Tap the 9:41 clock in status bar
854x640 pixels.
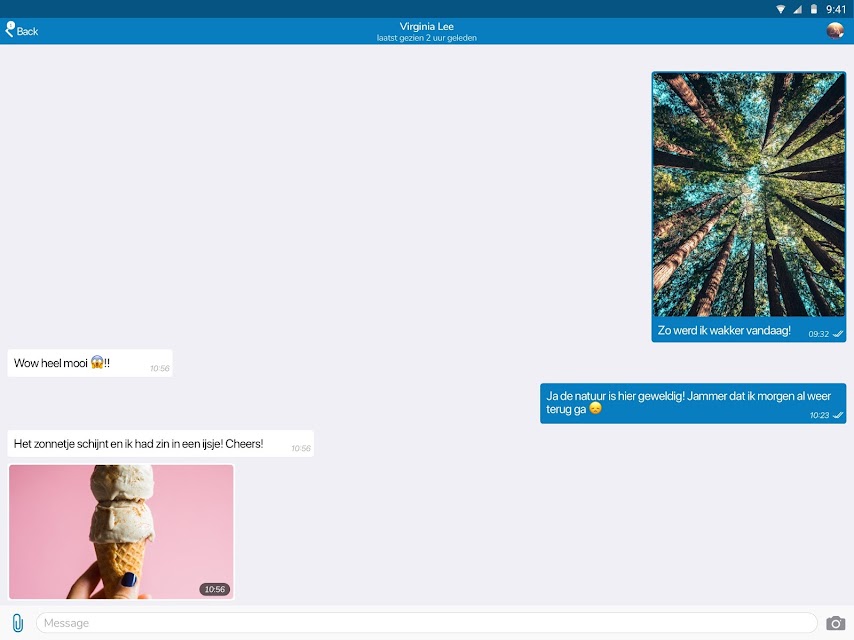pos(835,9)
